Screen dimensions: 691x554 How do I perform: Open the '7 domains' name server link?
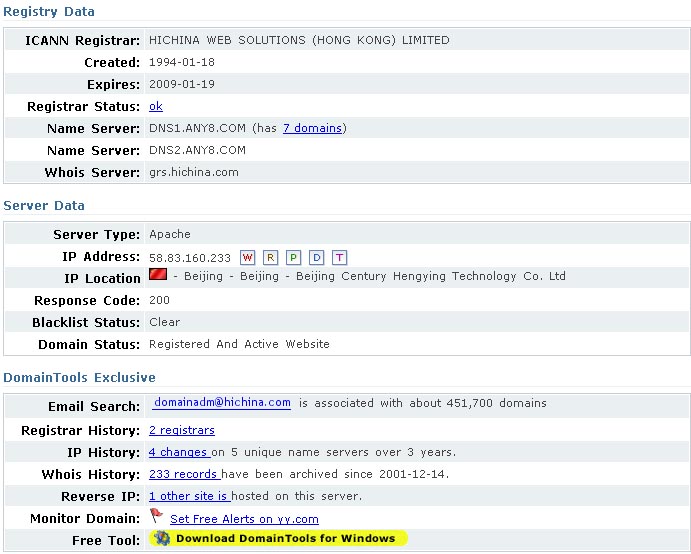(312, 128)
